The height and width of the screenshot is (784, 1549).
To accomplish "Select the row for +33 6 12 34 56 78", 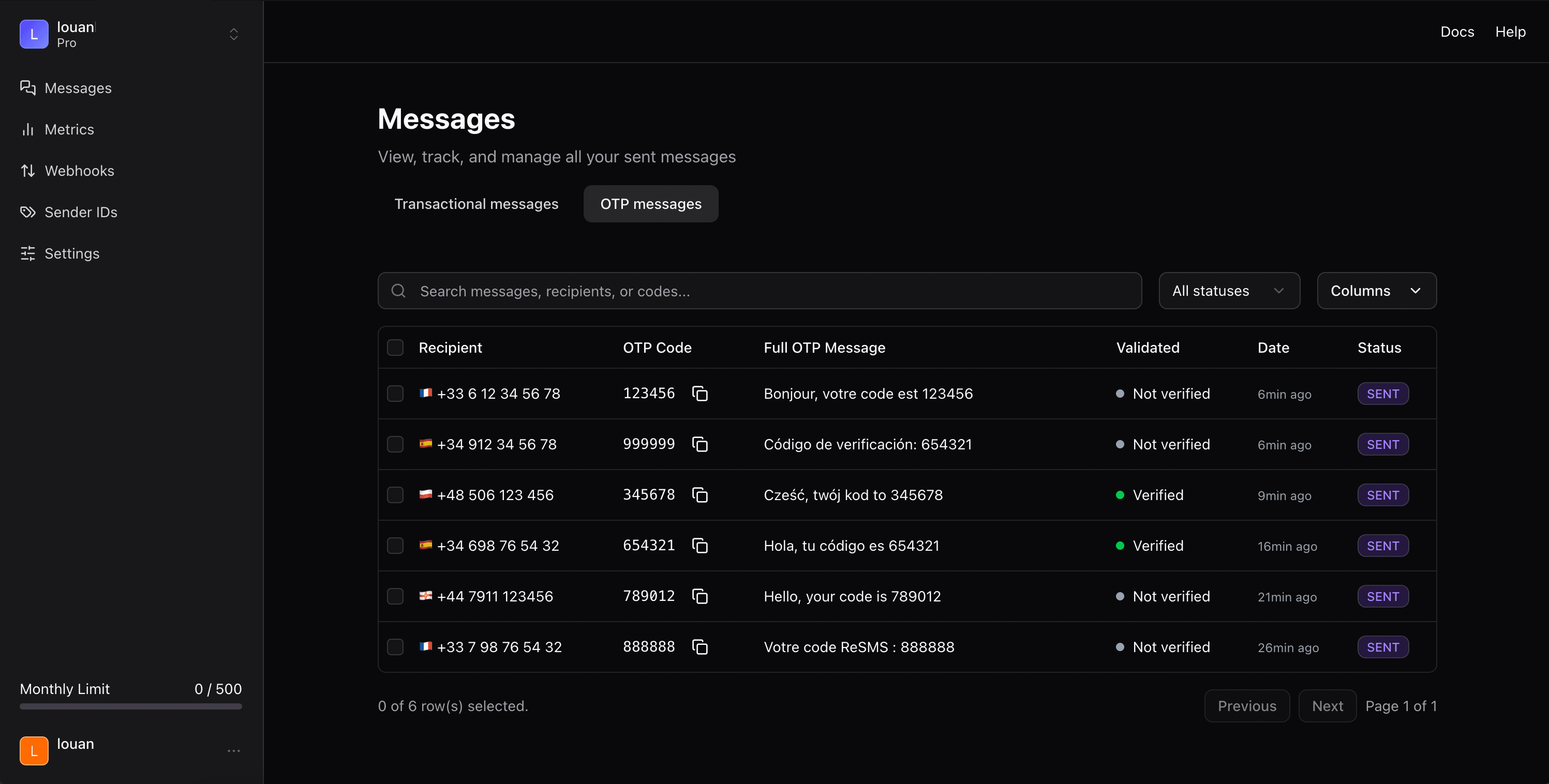I will click(395, 394).
